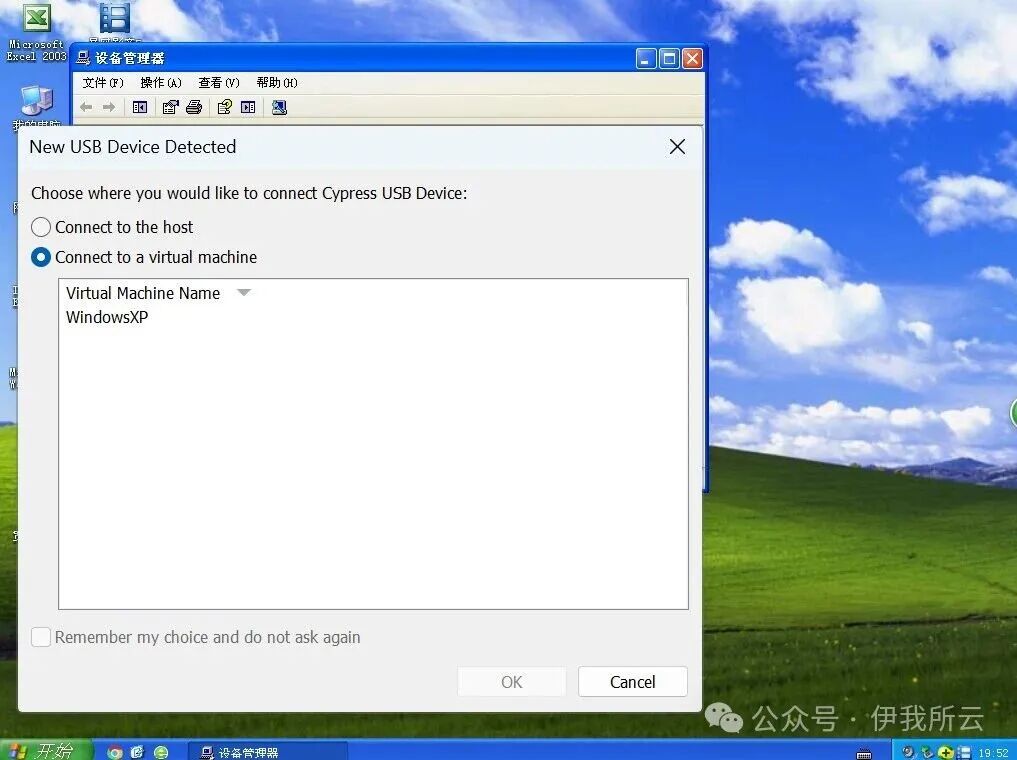Click the Forward arrow in Device Manager toolbar

point(109,107)
